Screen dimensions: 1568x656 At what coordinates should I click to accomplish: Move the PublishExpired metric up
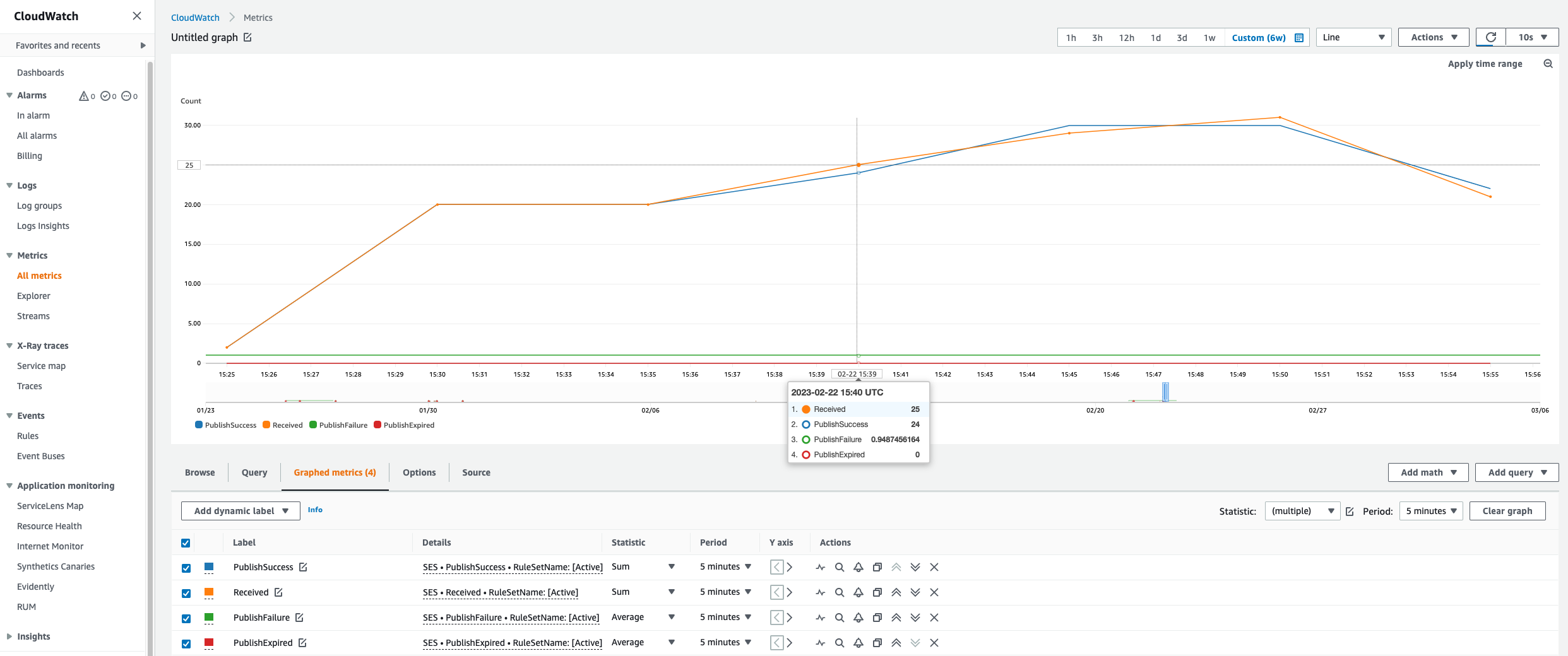coord(896,643)
